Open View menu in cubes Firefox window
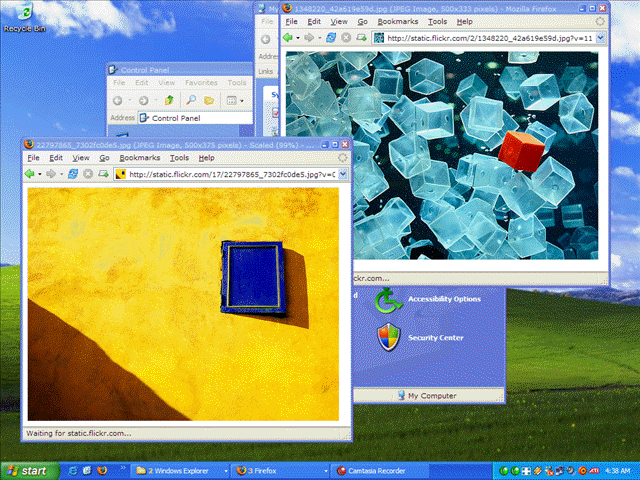The height and width of the screenshot is (480, 640). pos(339,22)
